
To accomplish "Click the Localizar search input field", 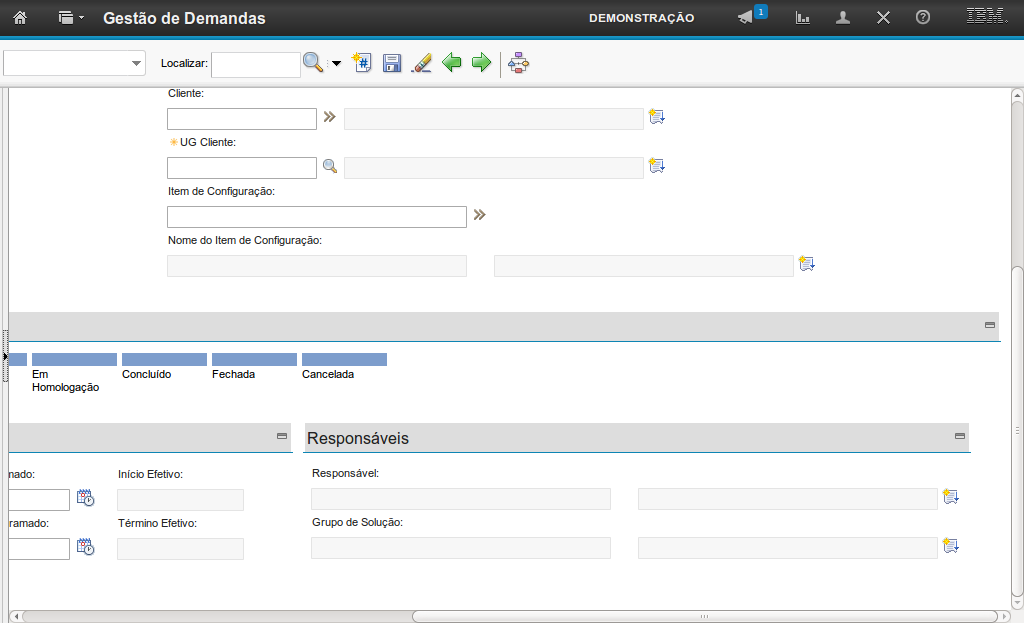I will pos(255,64).
